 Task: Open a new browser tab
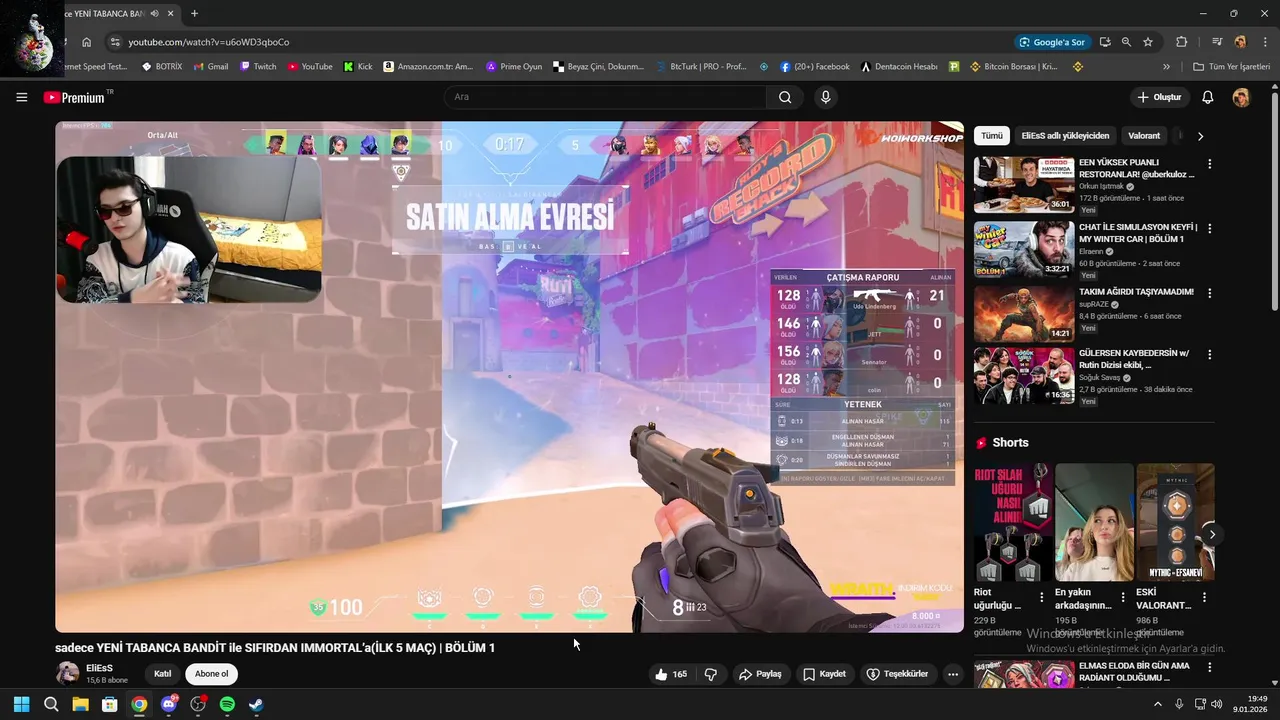[194, 14]
